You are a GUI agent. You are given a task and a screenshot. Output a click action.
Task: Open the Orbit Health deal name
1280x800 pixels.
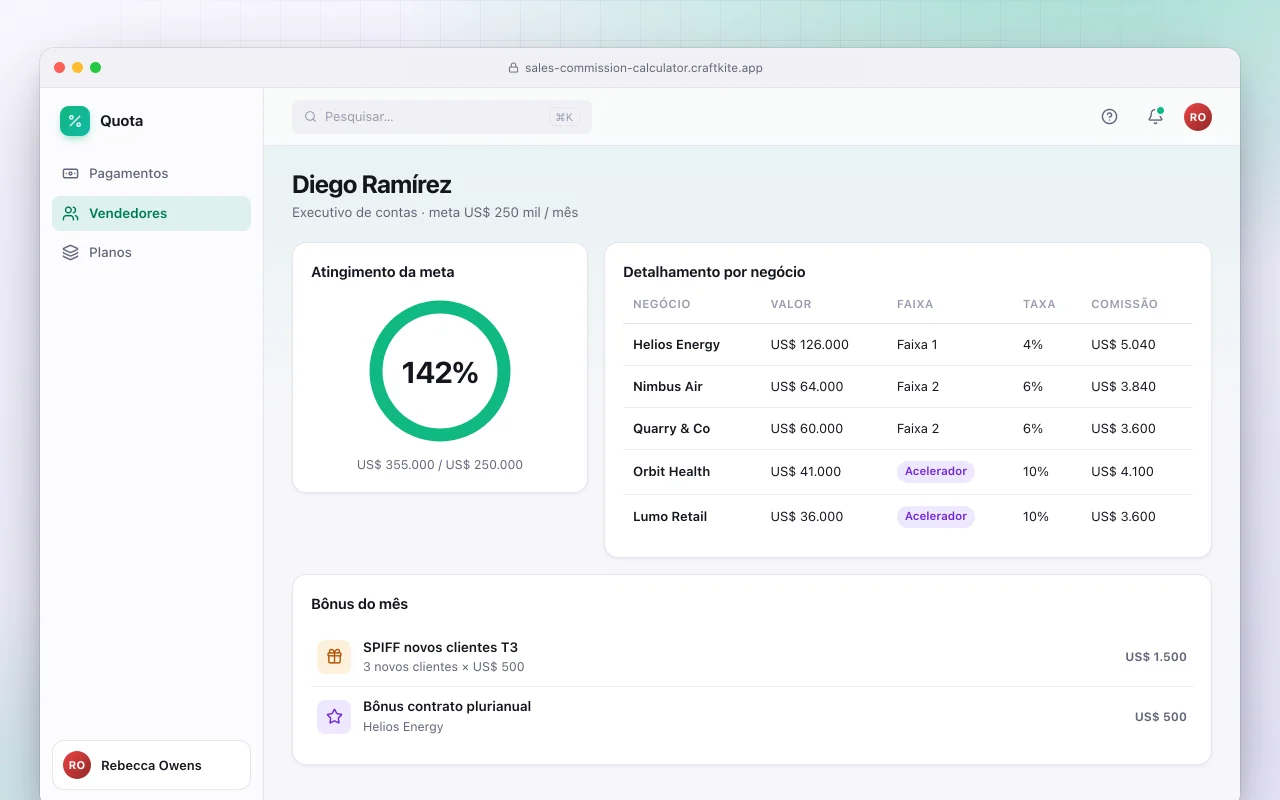(671, 471)
